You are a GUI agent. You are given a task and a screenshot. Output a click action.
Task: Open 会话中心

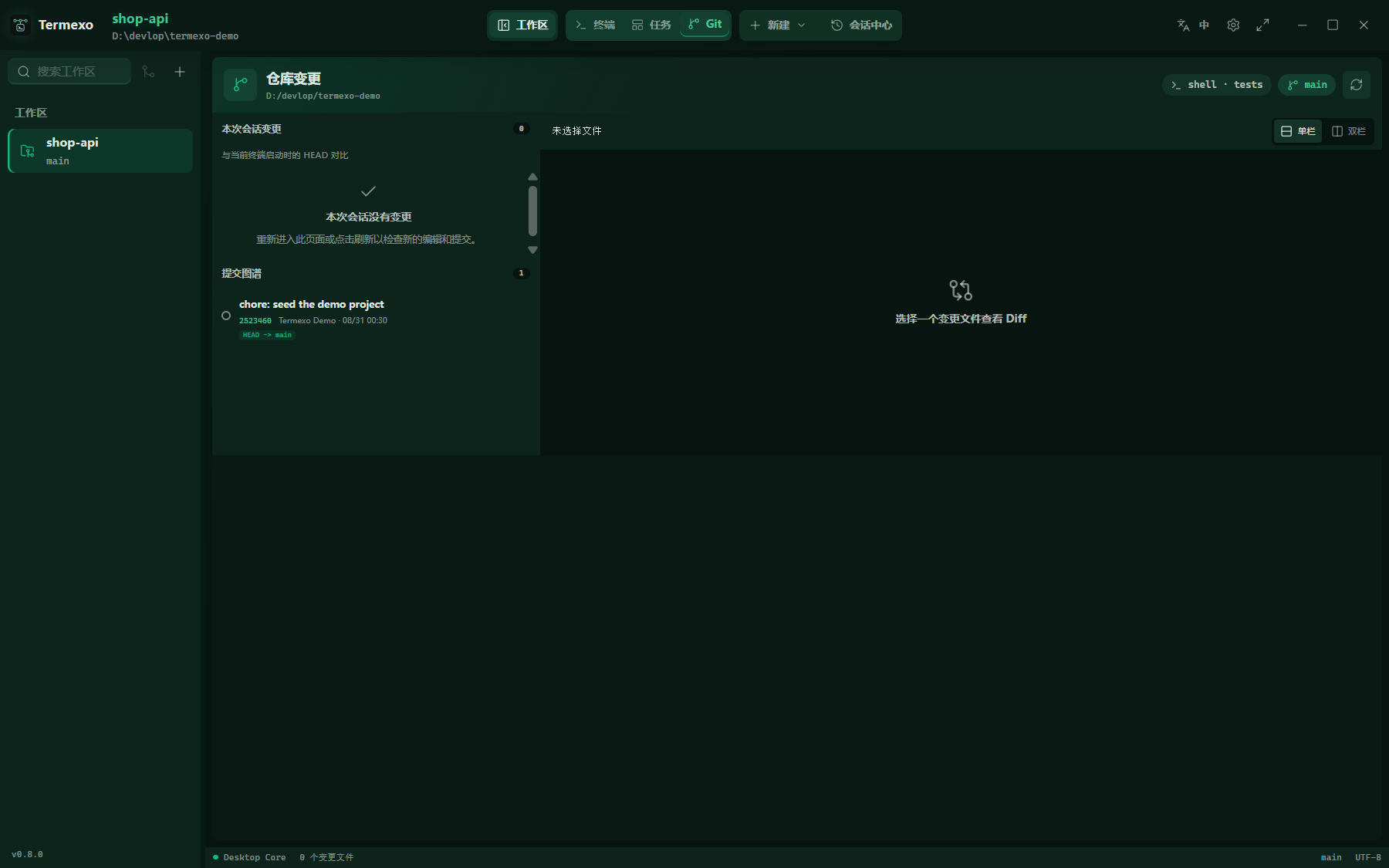(861, 25)
